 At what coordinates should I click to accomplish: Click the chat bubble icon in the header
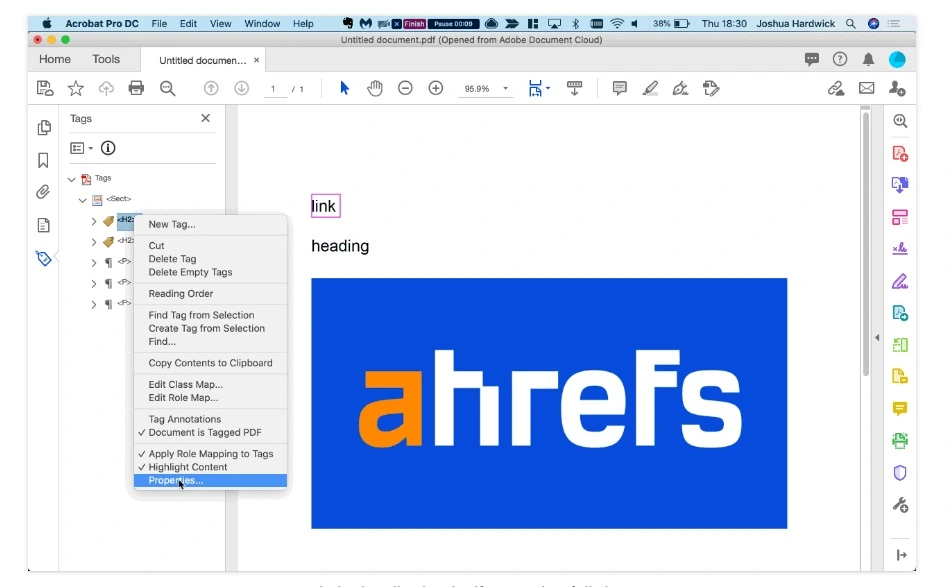pos(812,59)
